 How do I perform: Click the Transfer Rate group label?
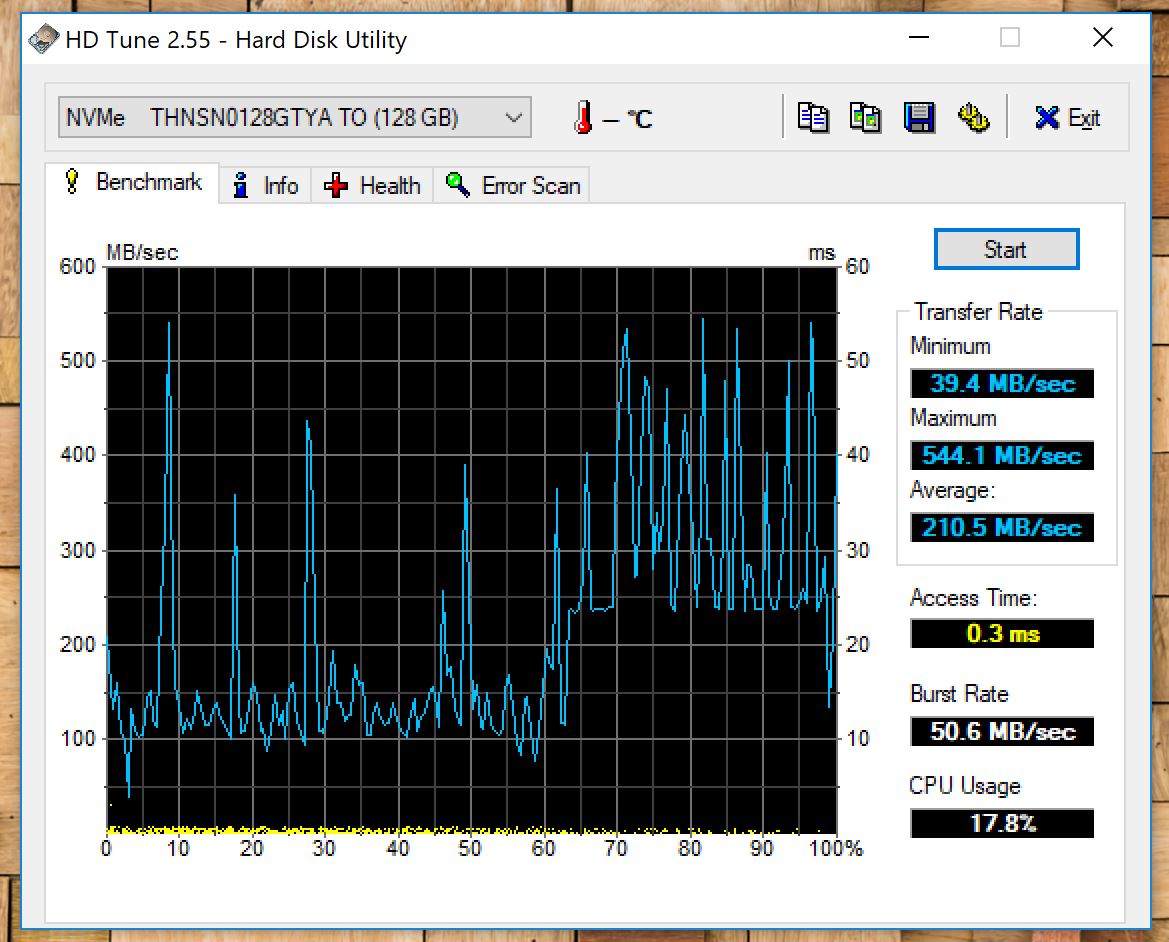pos(978,312)
